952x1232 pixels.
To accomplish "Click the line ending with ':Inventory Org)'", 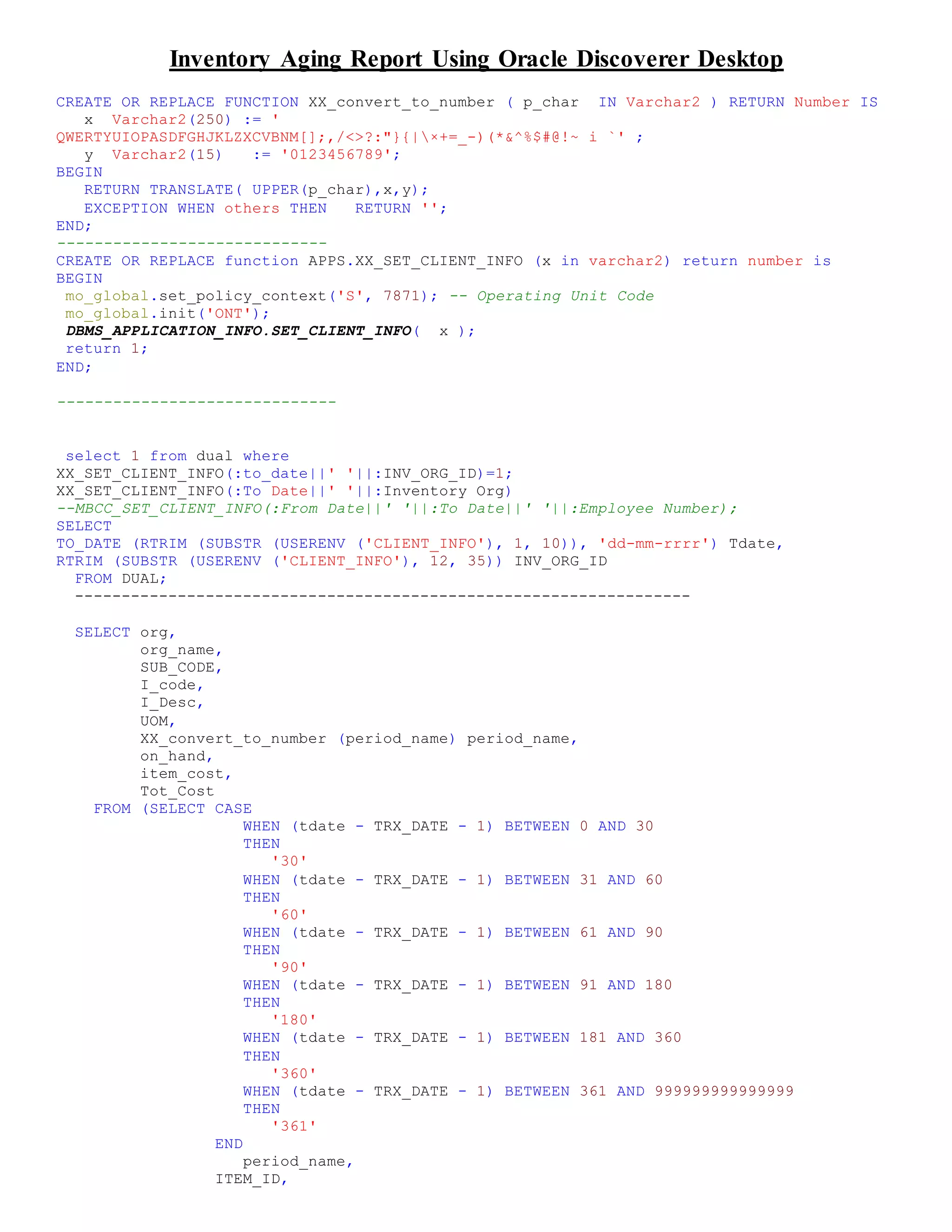I will pos(284,491).
